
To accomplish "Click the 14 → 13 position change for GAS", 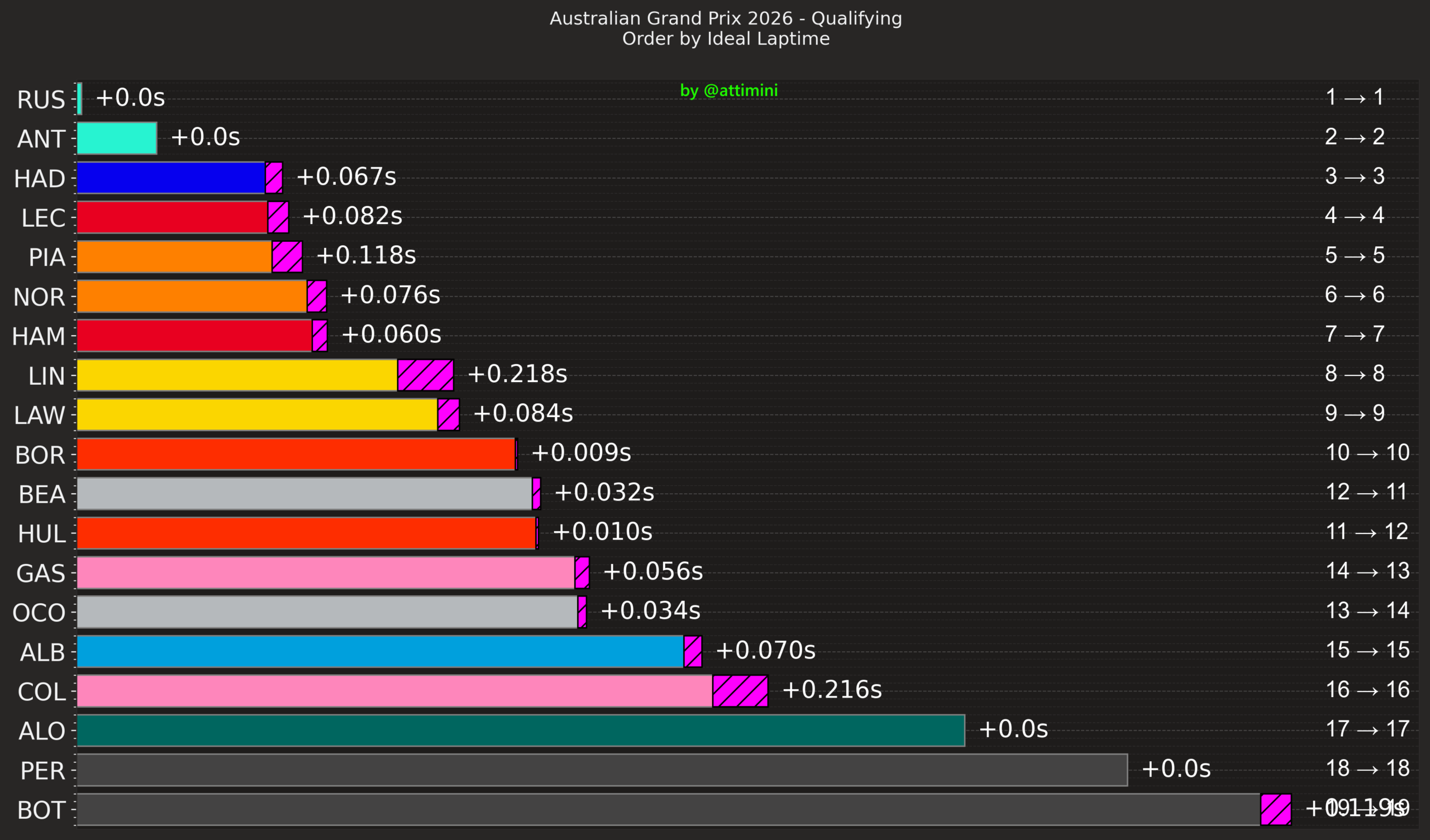I will click(1367, 571).
